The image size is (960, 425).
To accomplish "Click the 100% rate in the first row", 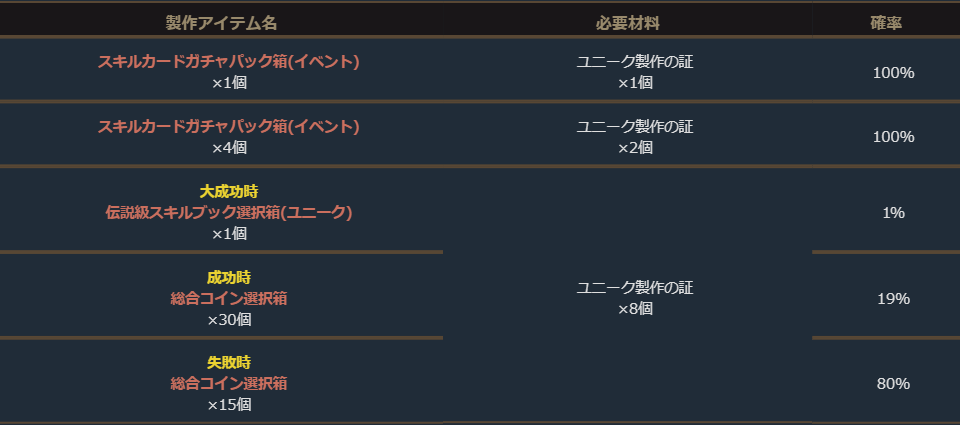I will coord(893,72).
